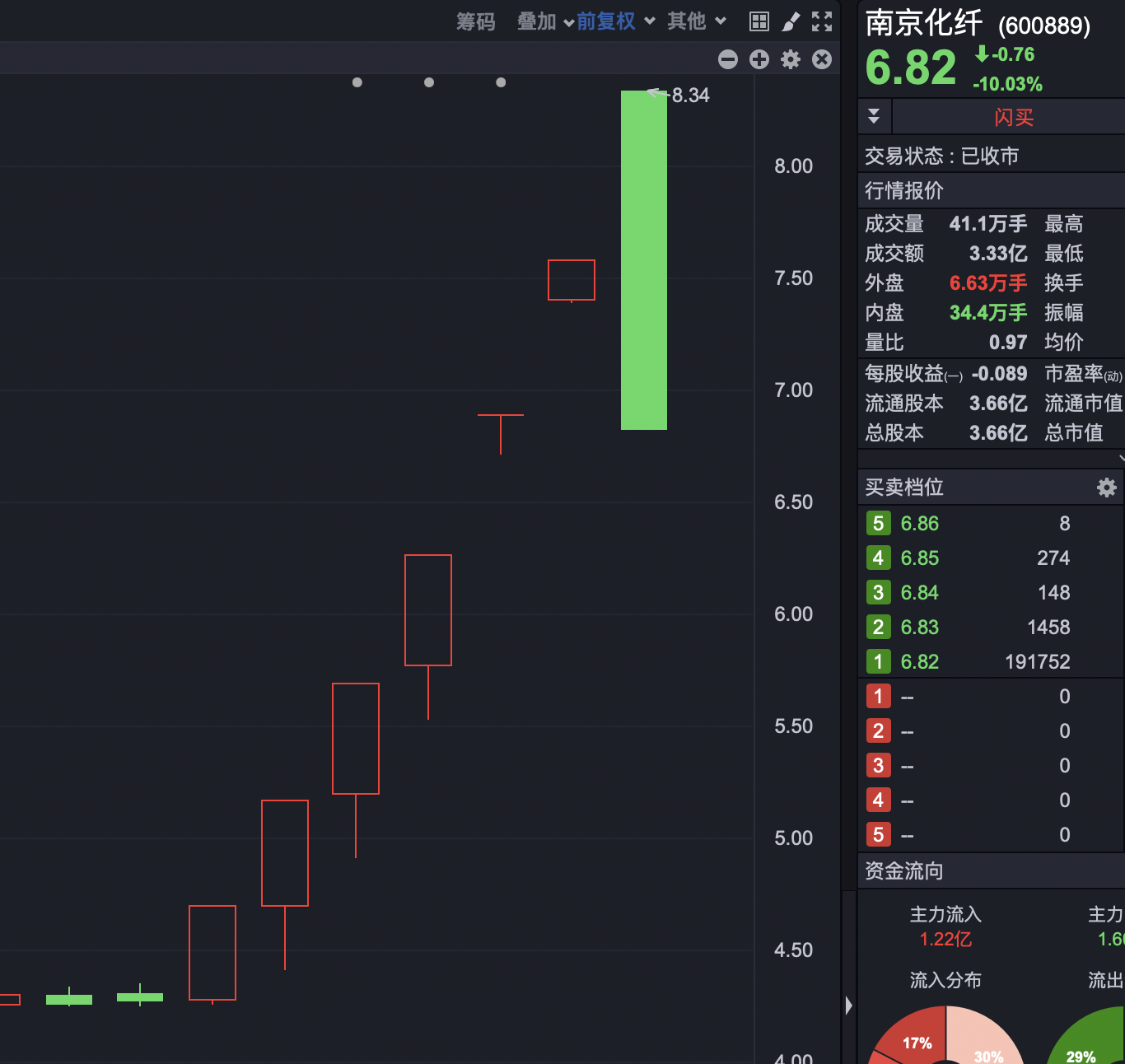Image resolution: width=1125 pixels, height=1064 pixels.
Task: Click the 外盘 6.63万手 value
Action: coord(988,283)
